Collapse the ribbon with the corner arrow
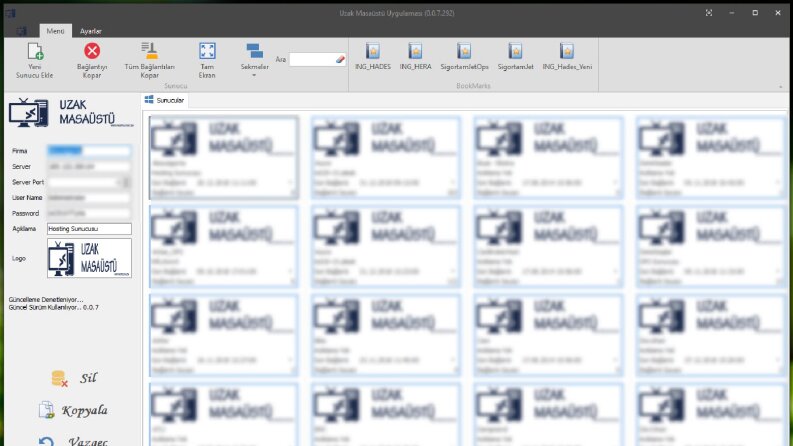This screenshot has width=793, height=446. point(780,86)
